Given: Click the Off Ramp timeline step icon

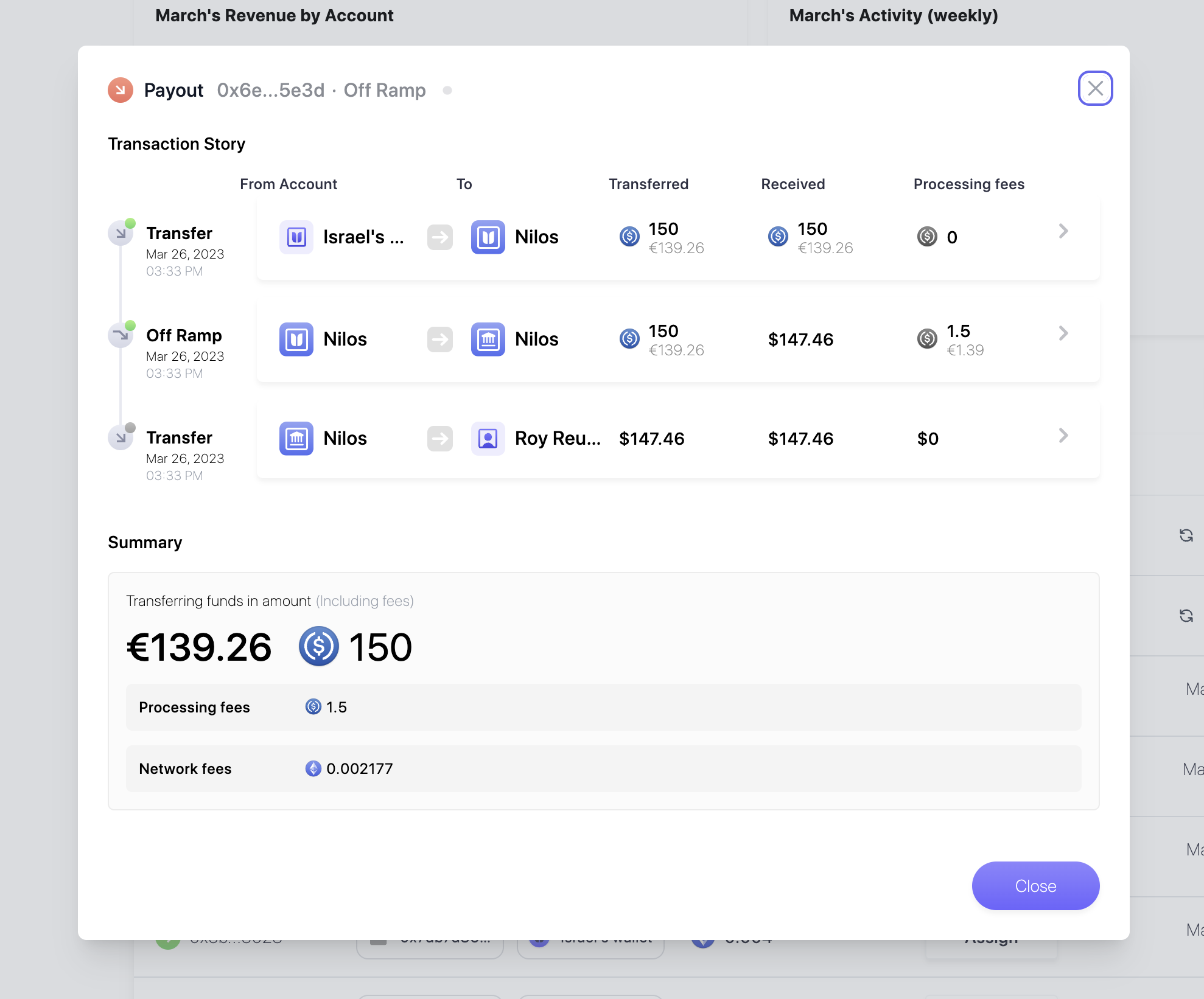Looking at the screenshot, I should (121, 335).
